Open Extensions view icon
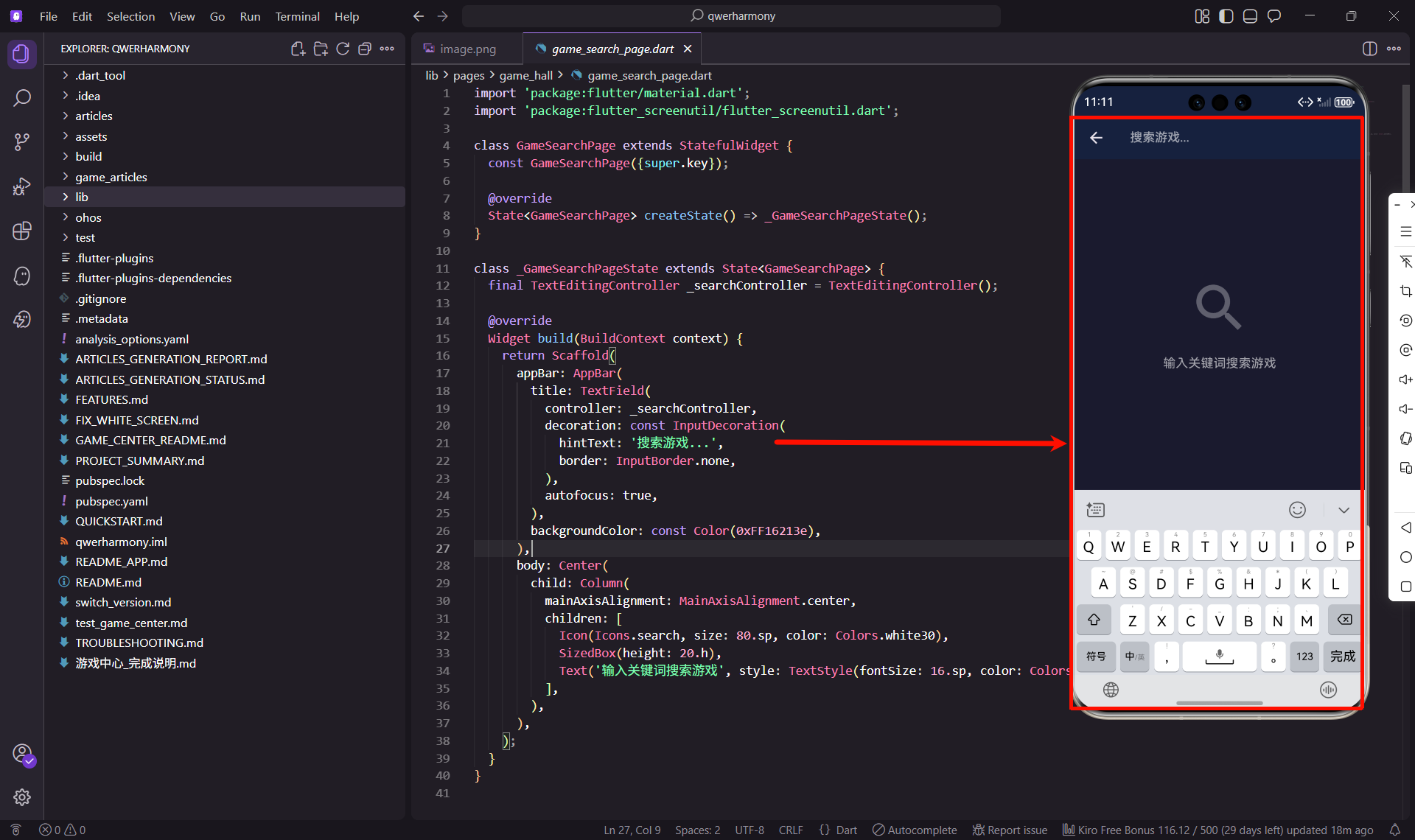The image size is (1415, 840). click(22, 231)
